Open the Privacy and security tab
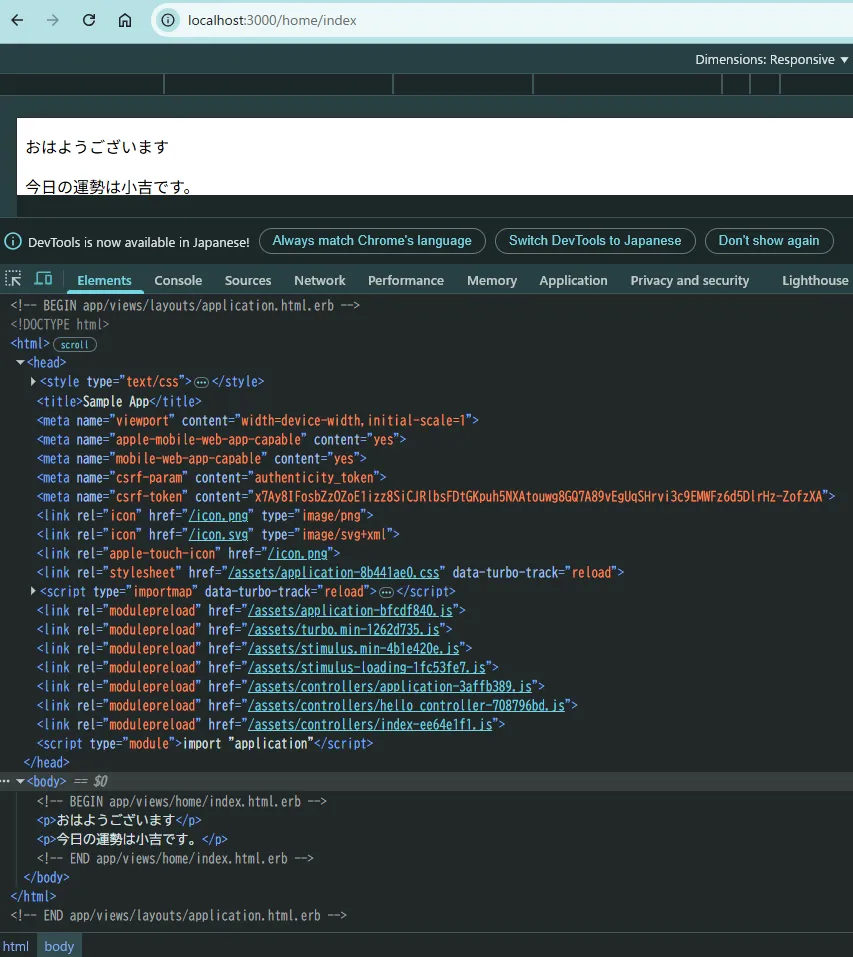 point(689,280)
